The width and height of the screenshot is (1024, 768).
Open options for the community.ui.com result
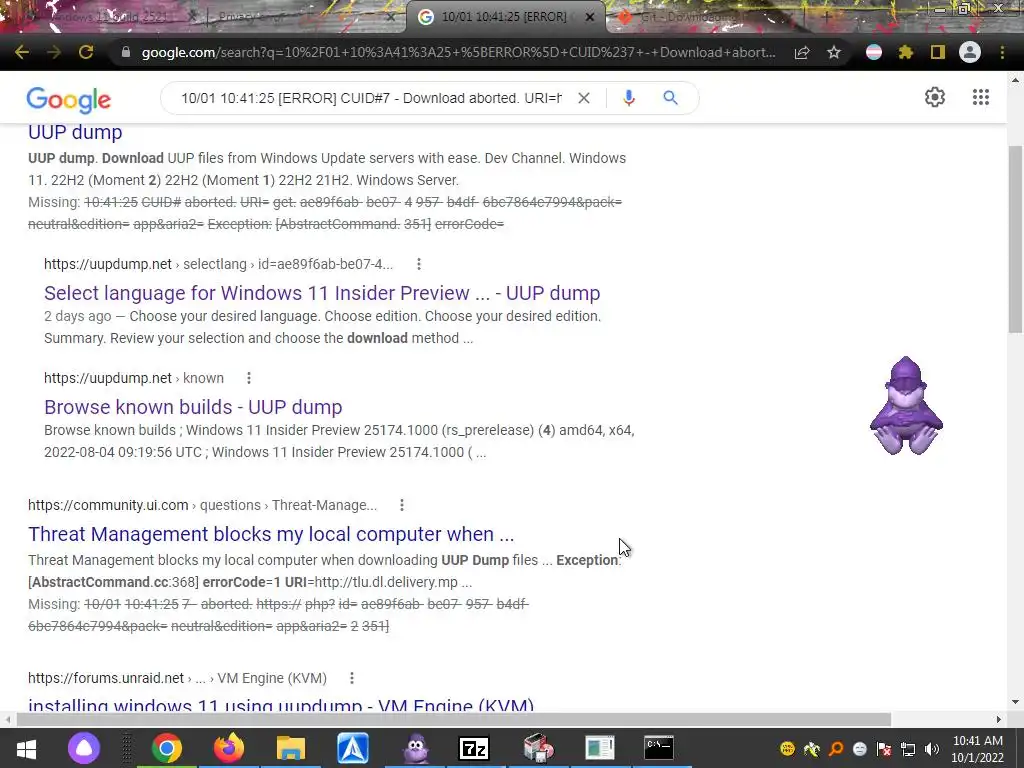pyautogui.click(x=402, y=505)
